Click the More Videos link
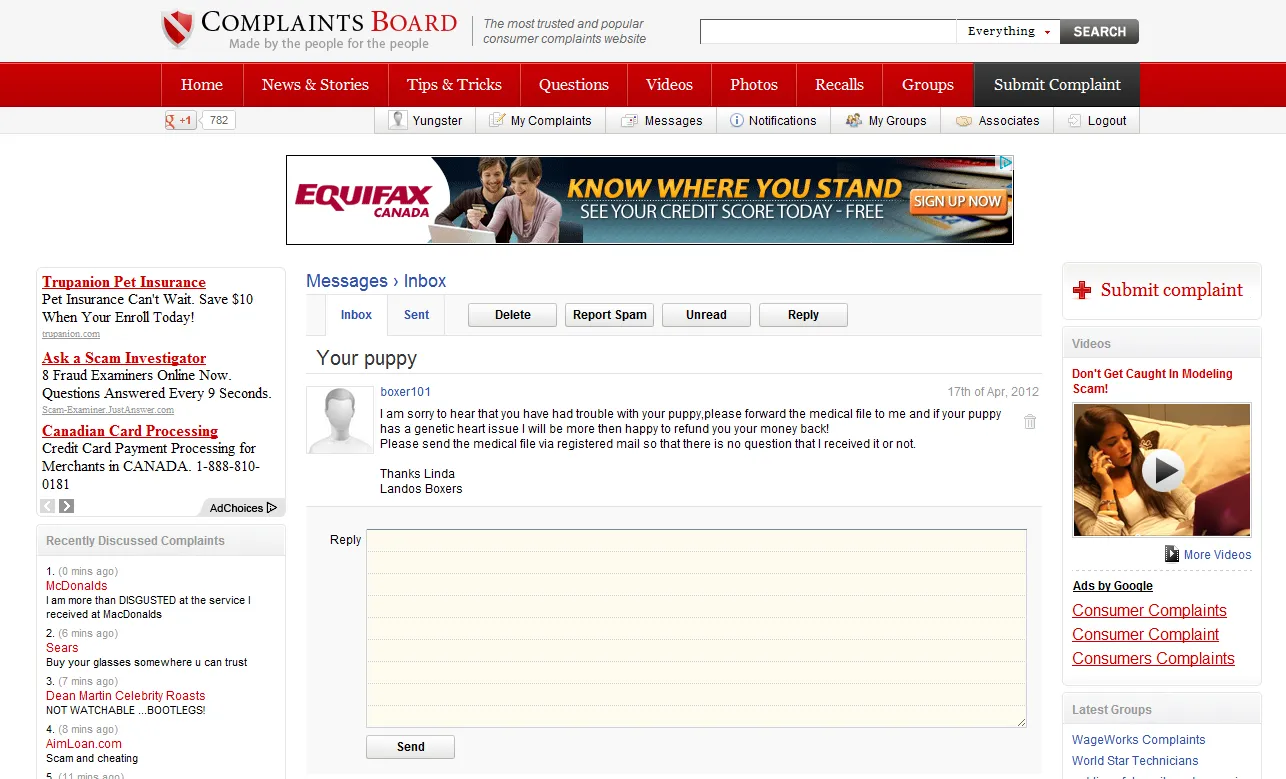Image resolution: width=1286 pixels, height=779 pixels. pos(1217,555)
